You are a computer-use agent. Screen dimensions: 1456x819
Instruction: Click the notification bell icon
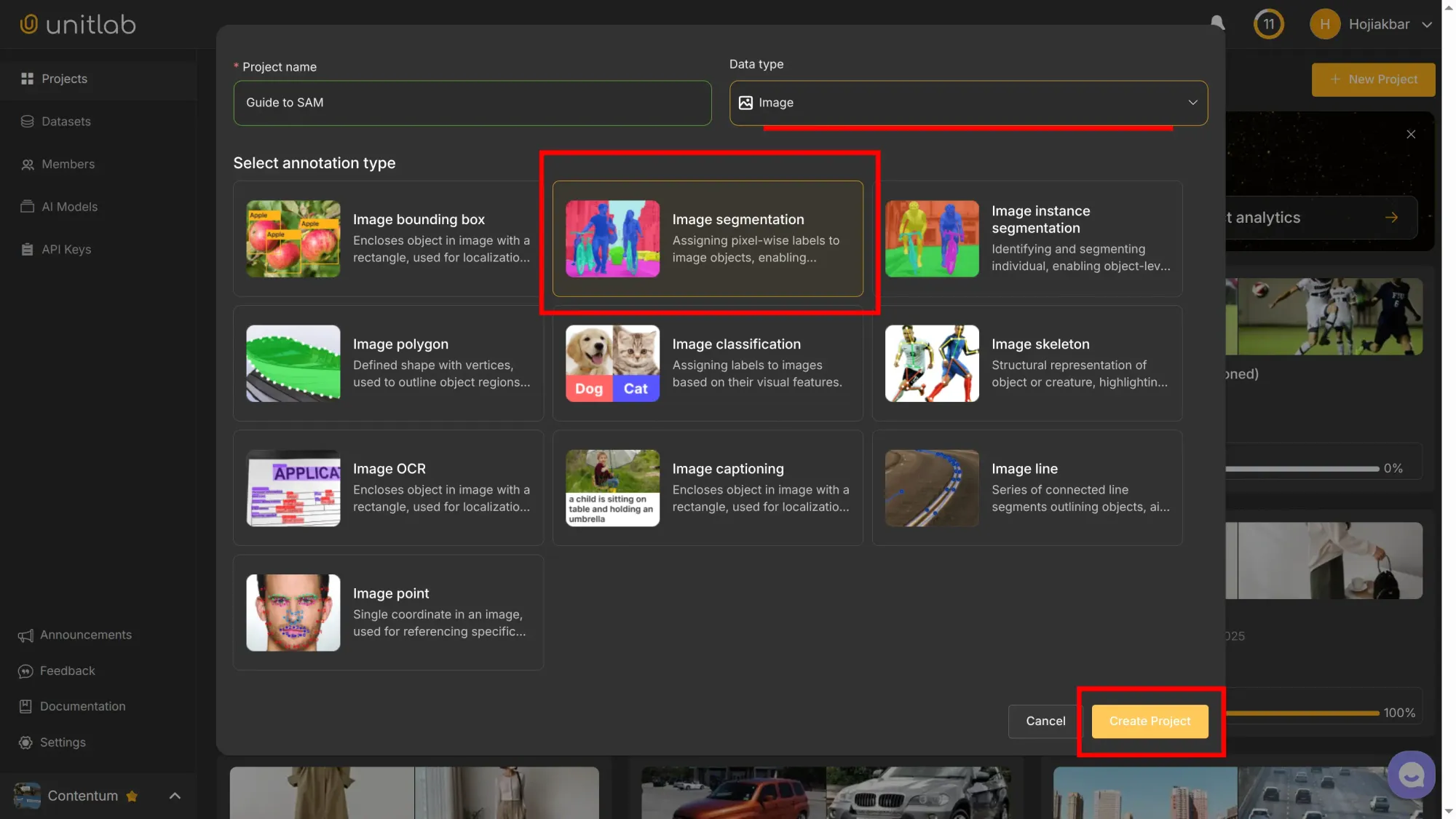click(x=1216, y=23)
